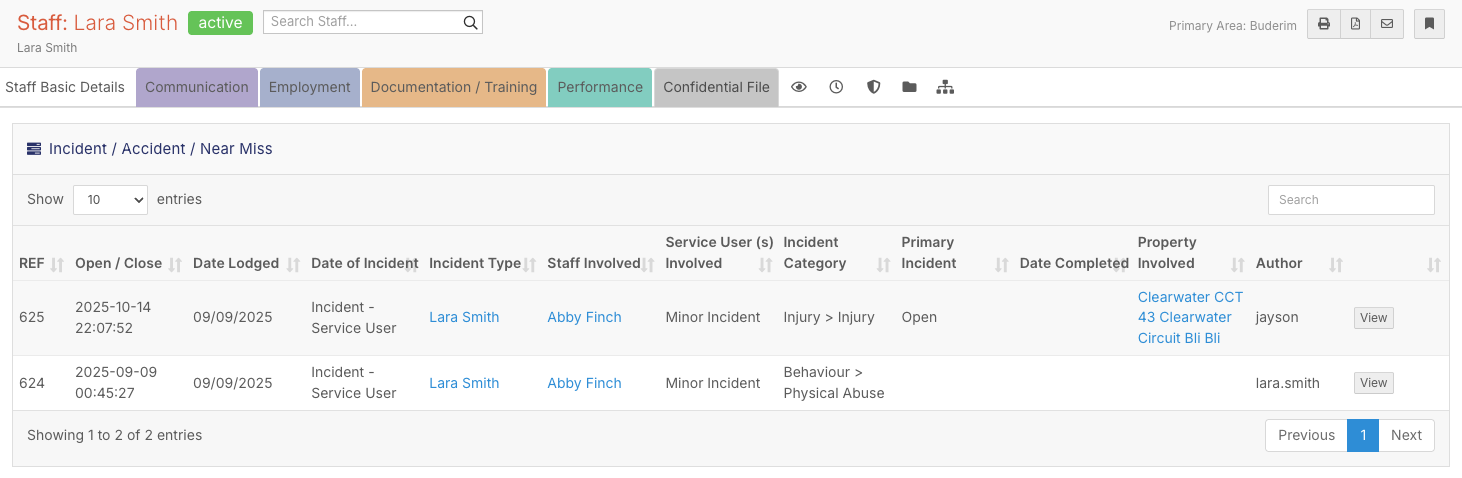Click Primary Area: Buderim text
This screenshot has width=1462, height=478.
(1232, 25)
